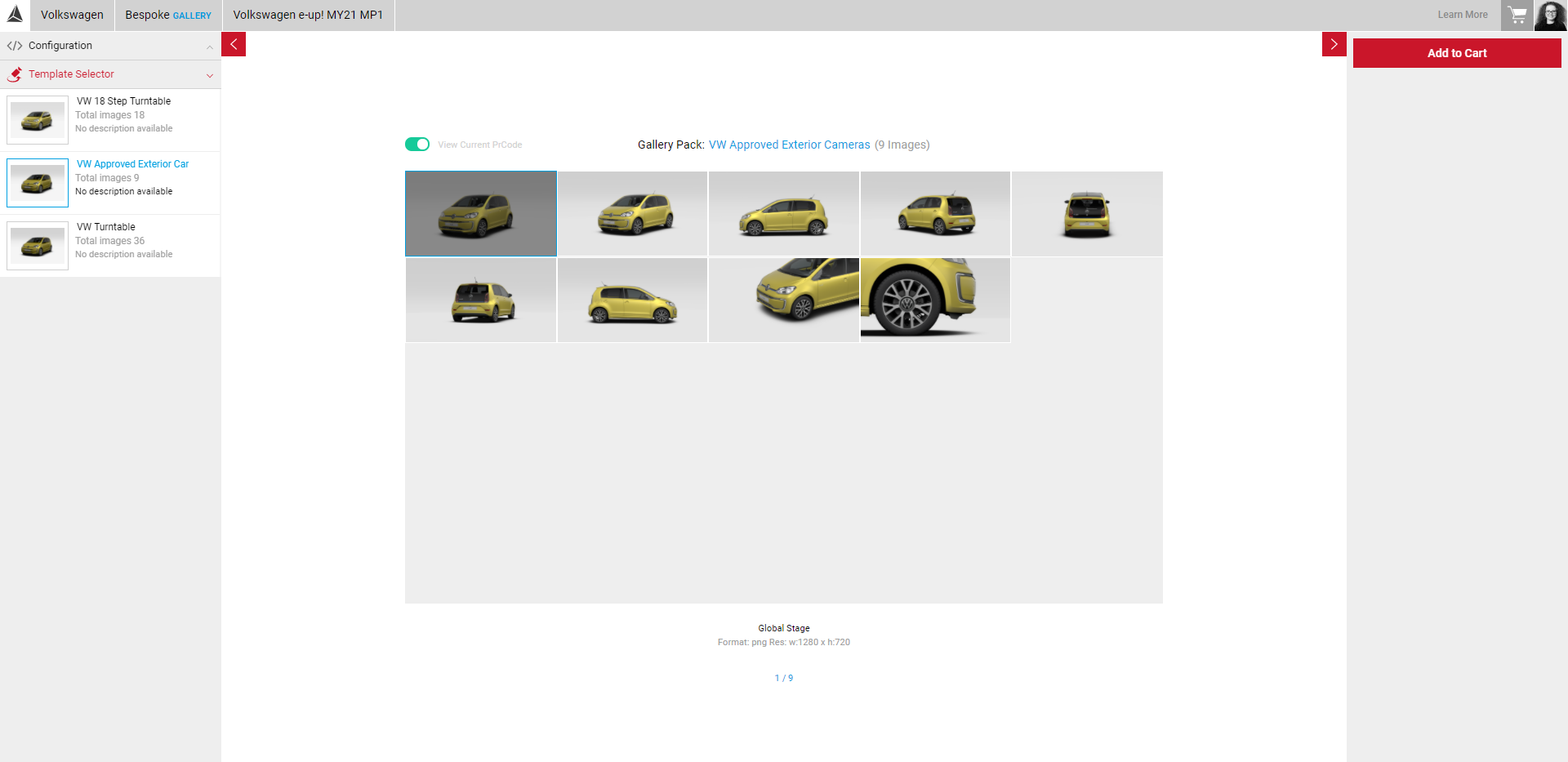The width and height of the screenshot is (1568, 762).
Task: Click the 1 / 9 page indicator
Action: pyautogui.click(x=784, y=678)
